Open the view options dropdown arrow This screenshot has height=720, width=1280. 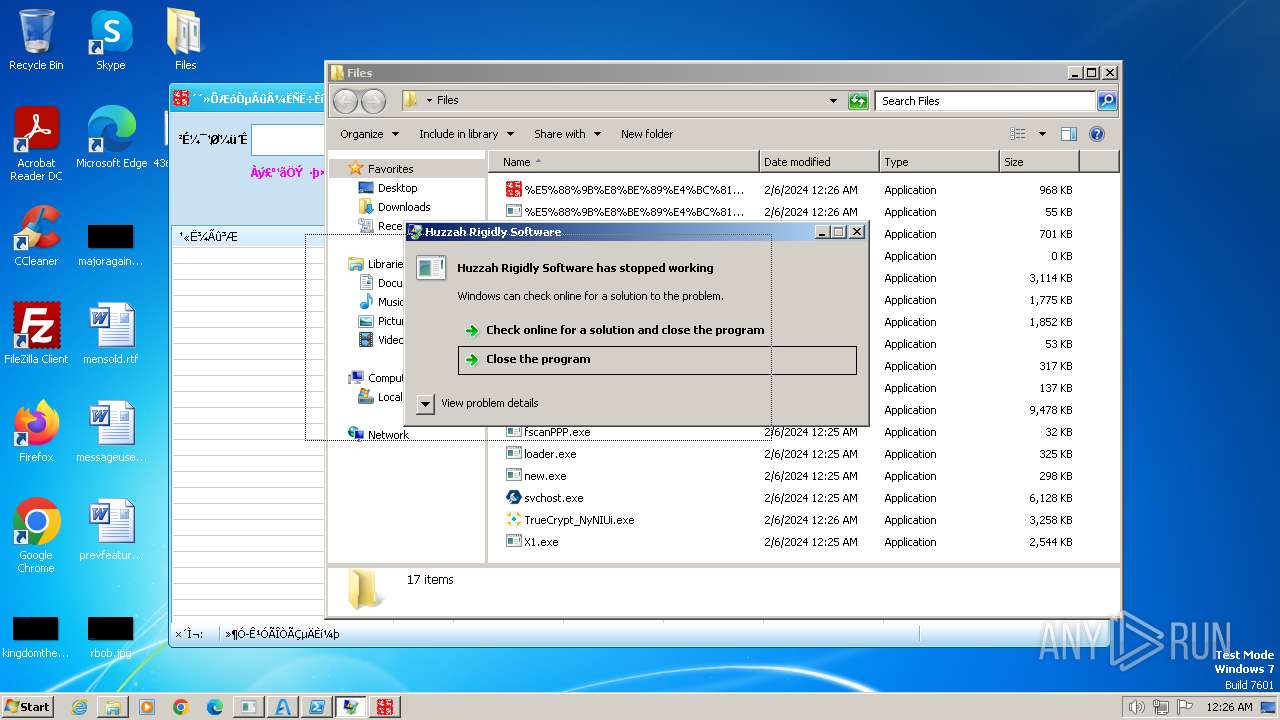(1041, 134)
